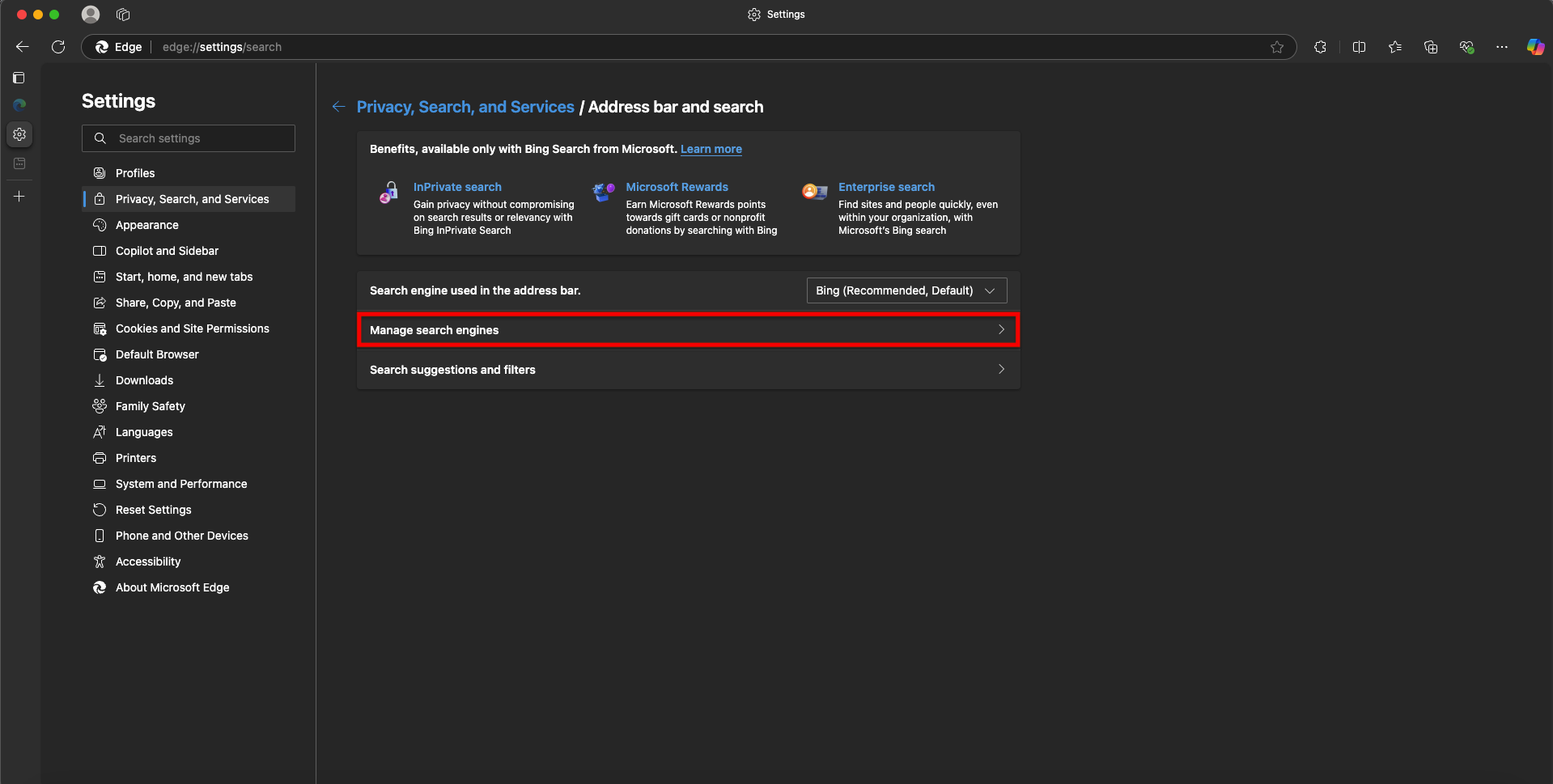This screenshot has width=1553, height=784.
Task: Click the Edge logo in address bar
Action: (x=102, y=47)
